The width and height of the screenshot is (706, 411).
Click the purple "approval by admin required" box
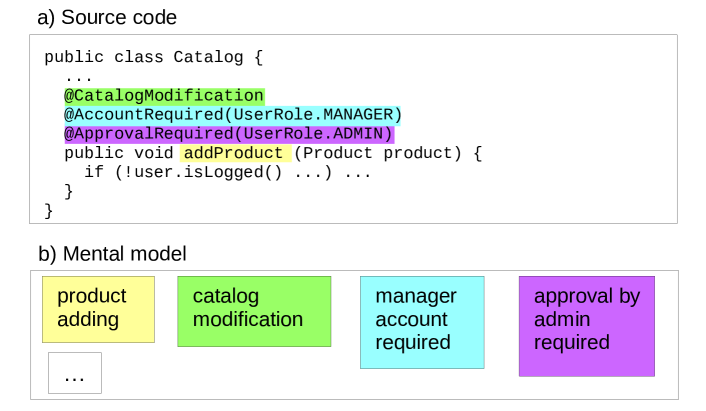click(586, 325)
